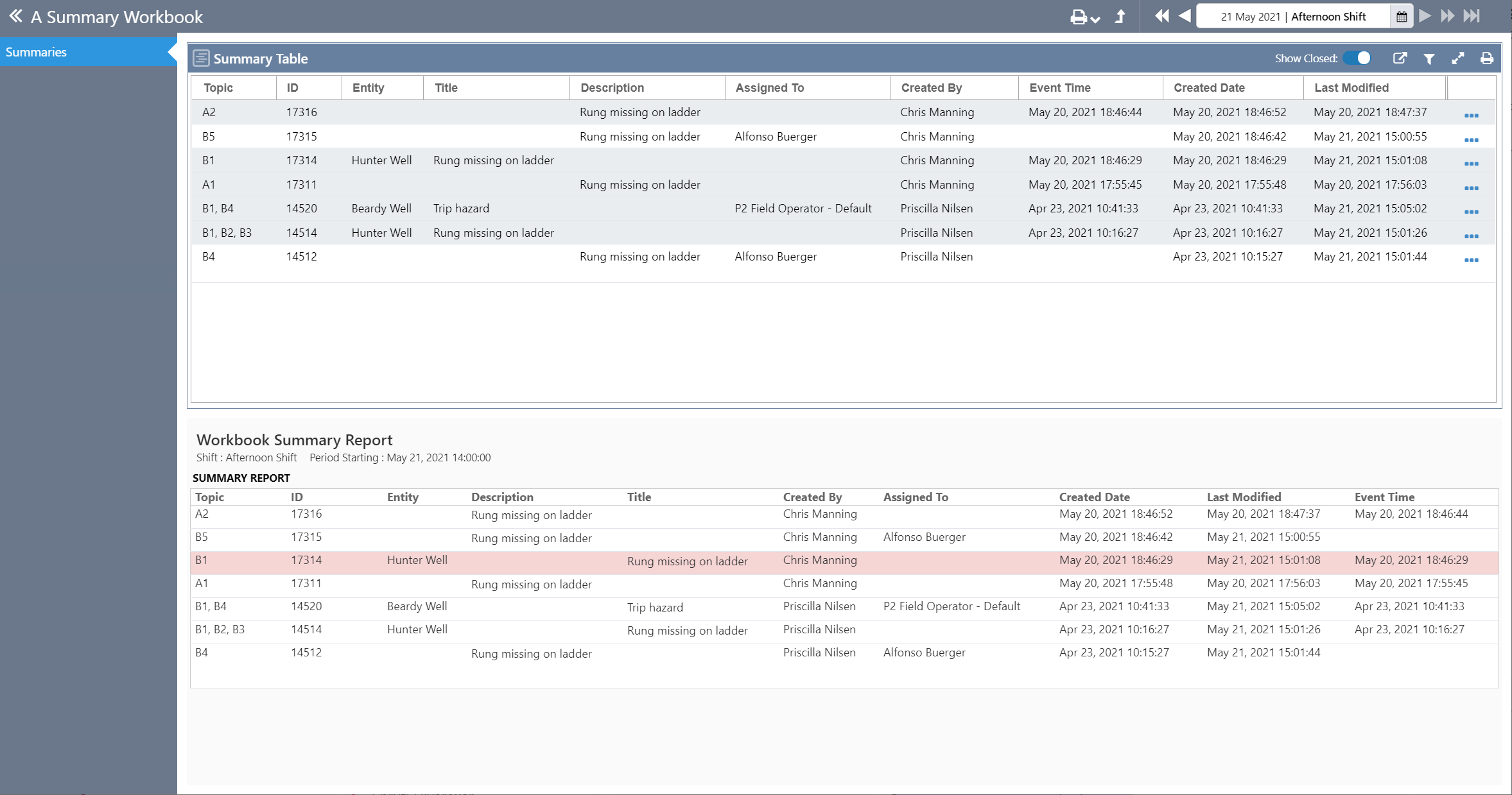Print the Summary Table panel

1487,59
